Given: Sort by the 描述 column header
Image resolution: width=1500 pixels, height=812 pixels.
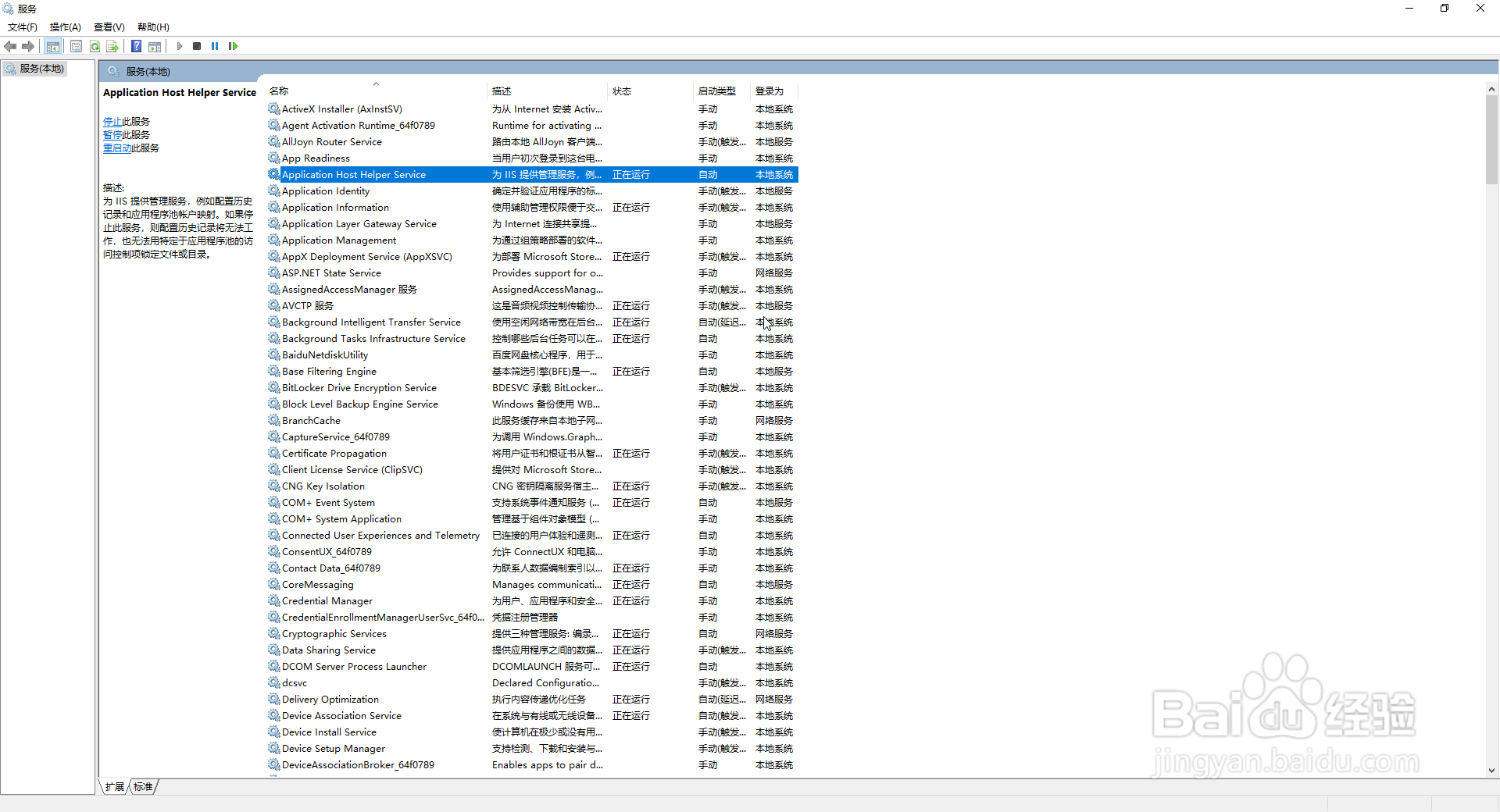Looking at the screenshot, I should (x=548, y=91).
